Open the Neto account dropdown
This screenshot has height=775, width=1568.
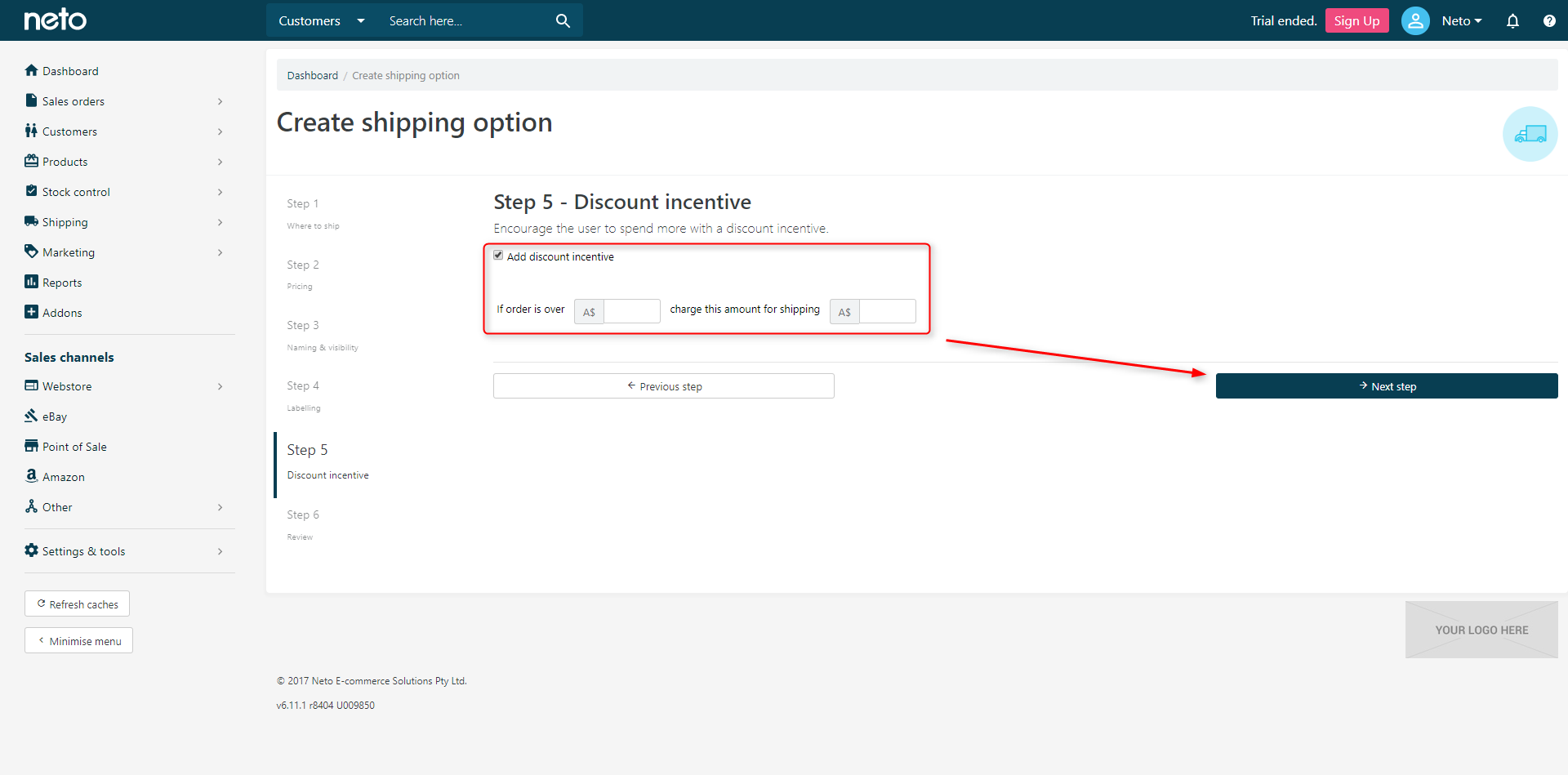pos(1462,20)
